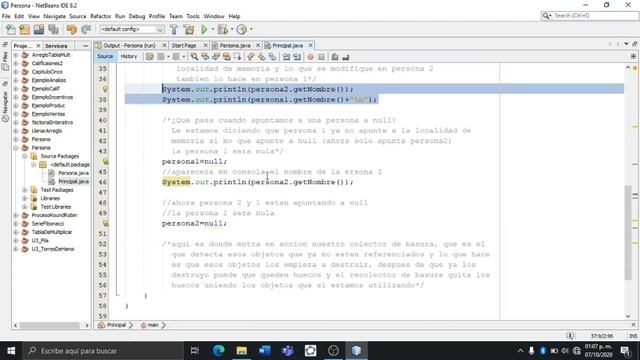Expand the Test Packages node
Viewport: 640px width, 360px height.
click(x=24, y=190)
